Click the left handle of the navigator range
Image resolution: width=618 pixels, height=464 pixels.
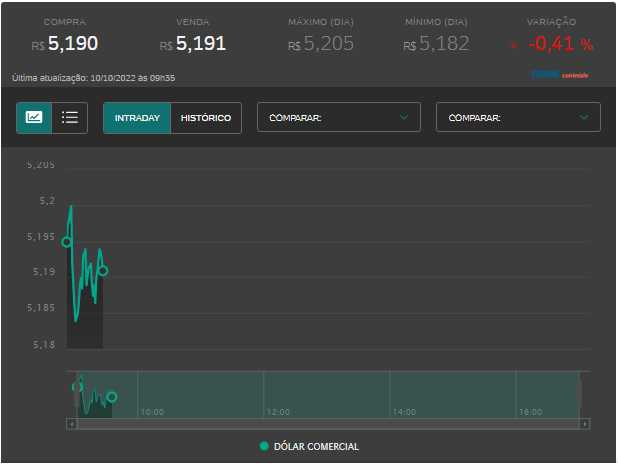point(75,394)
